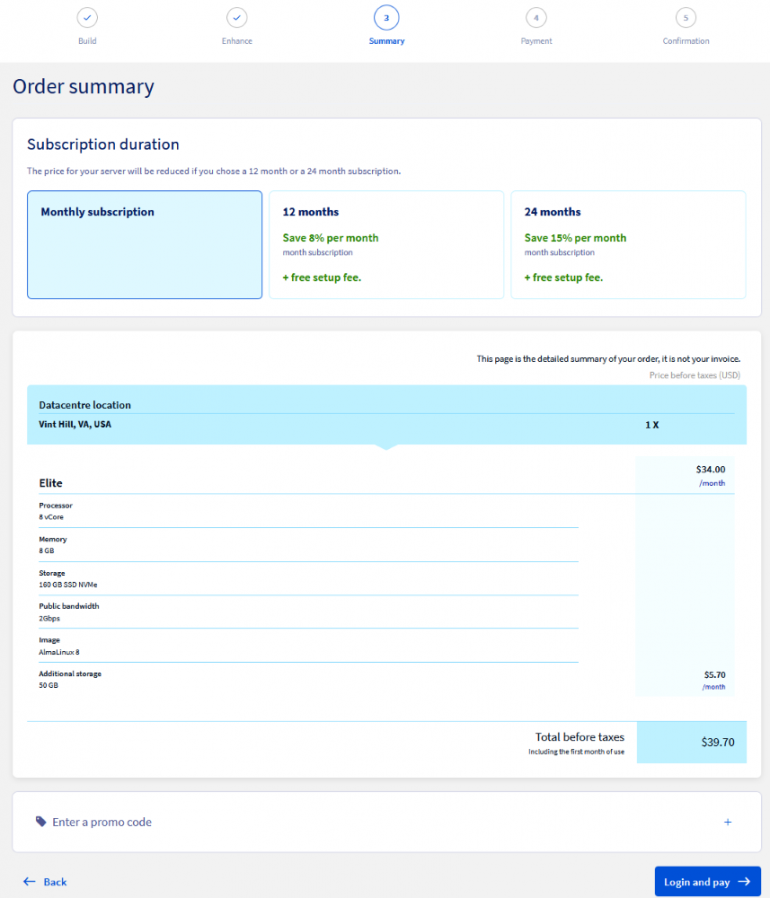Choose the 12 months subscription plan
Image resolution: width=770 pixels, height=898 pixels.
click(386, 245)
